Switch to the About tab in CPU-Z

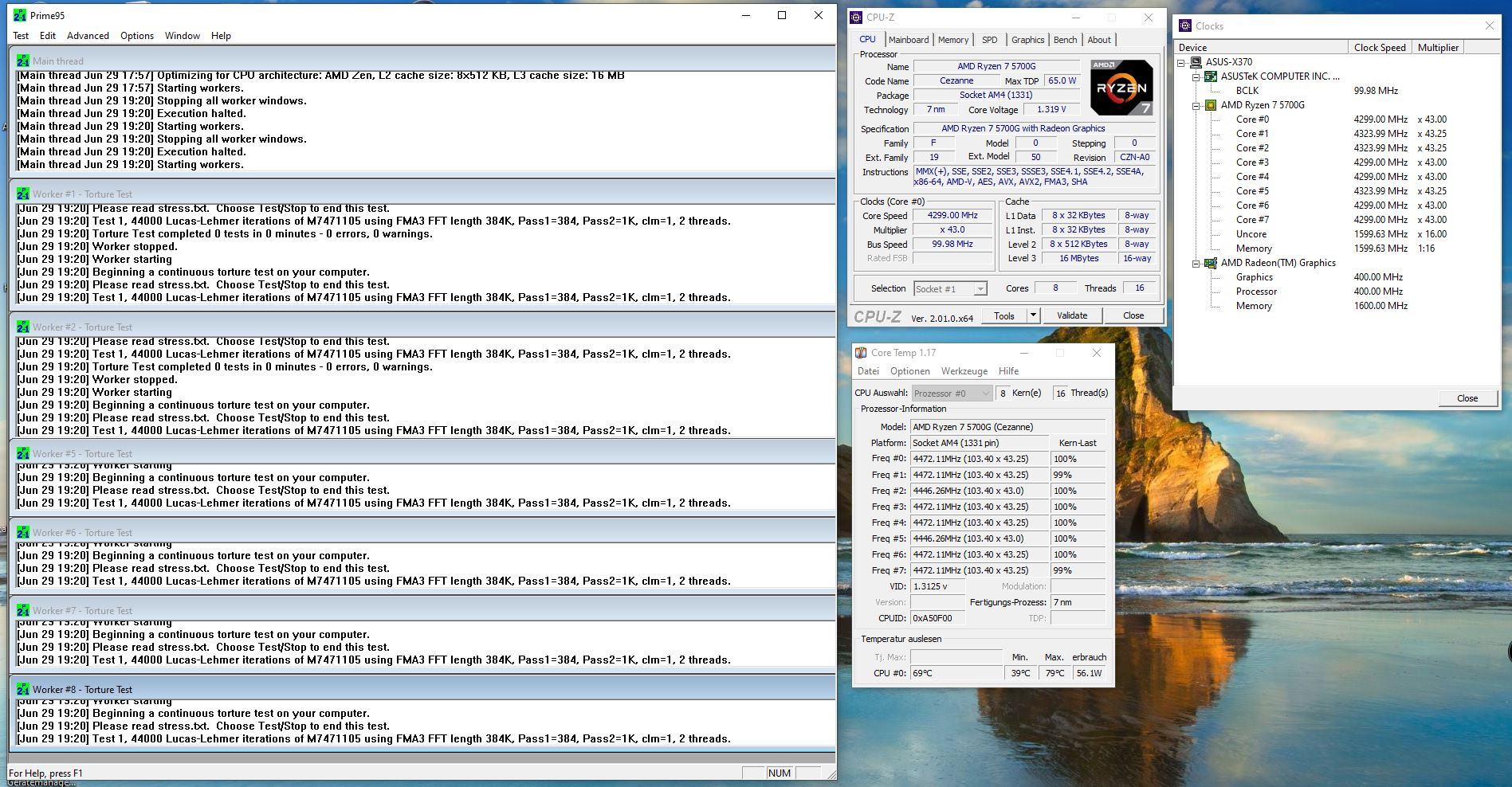pyautogui.click(x=1099, y=40)
